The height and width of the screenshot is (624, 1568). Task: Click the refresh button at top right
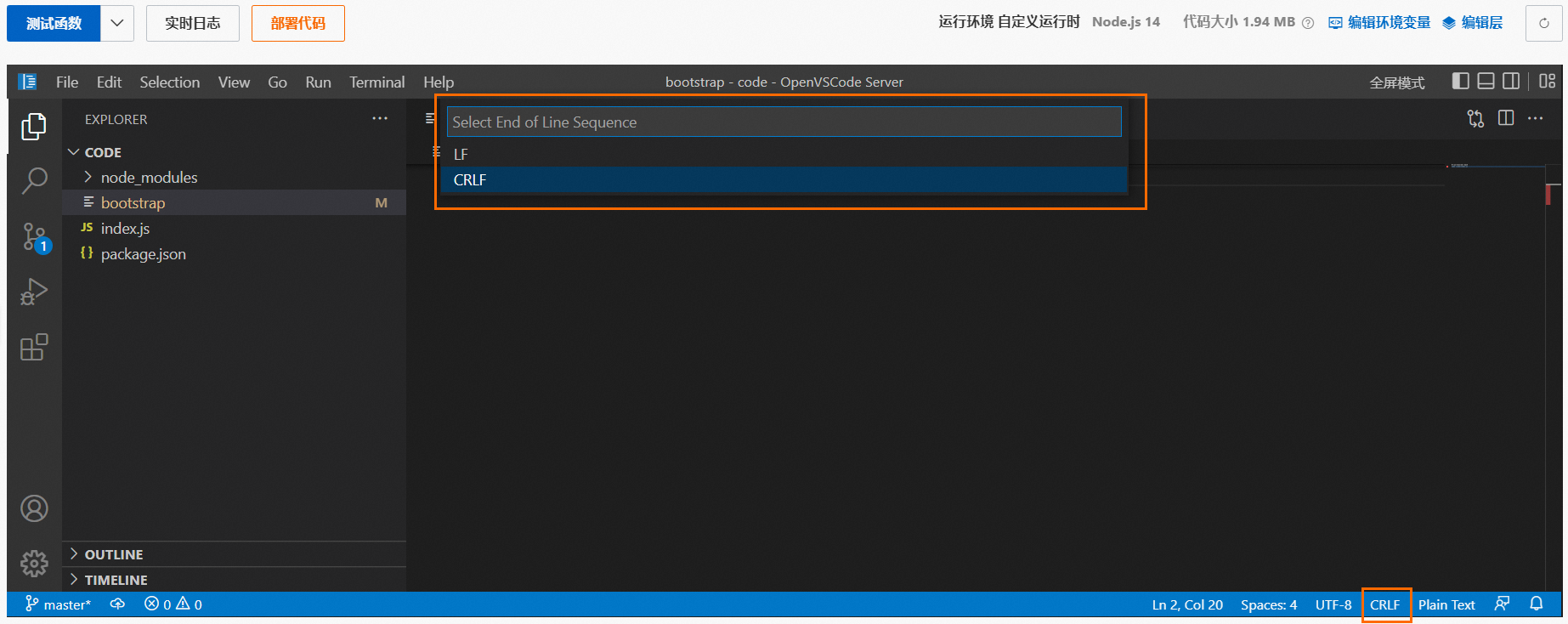click(1543, 23)
